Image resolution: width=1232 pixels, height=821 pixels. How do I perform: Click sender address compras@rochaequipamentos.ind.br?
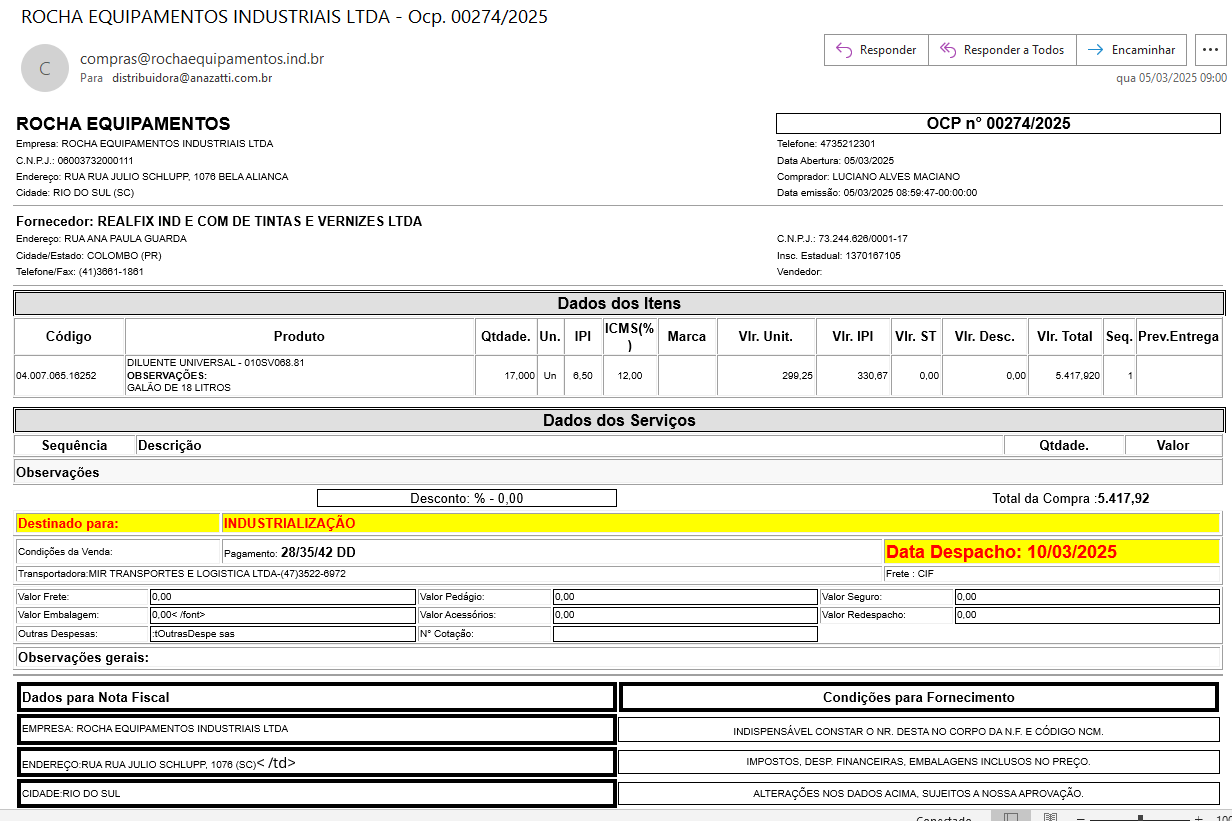202,59
